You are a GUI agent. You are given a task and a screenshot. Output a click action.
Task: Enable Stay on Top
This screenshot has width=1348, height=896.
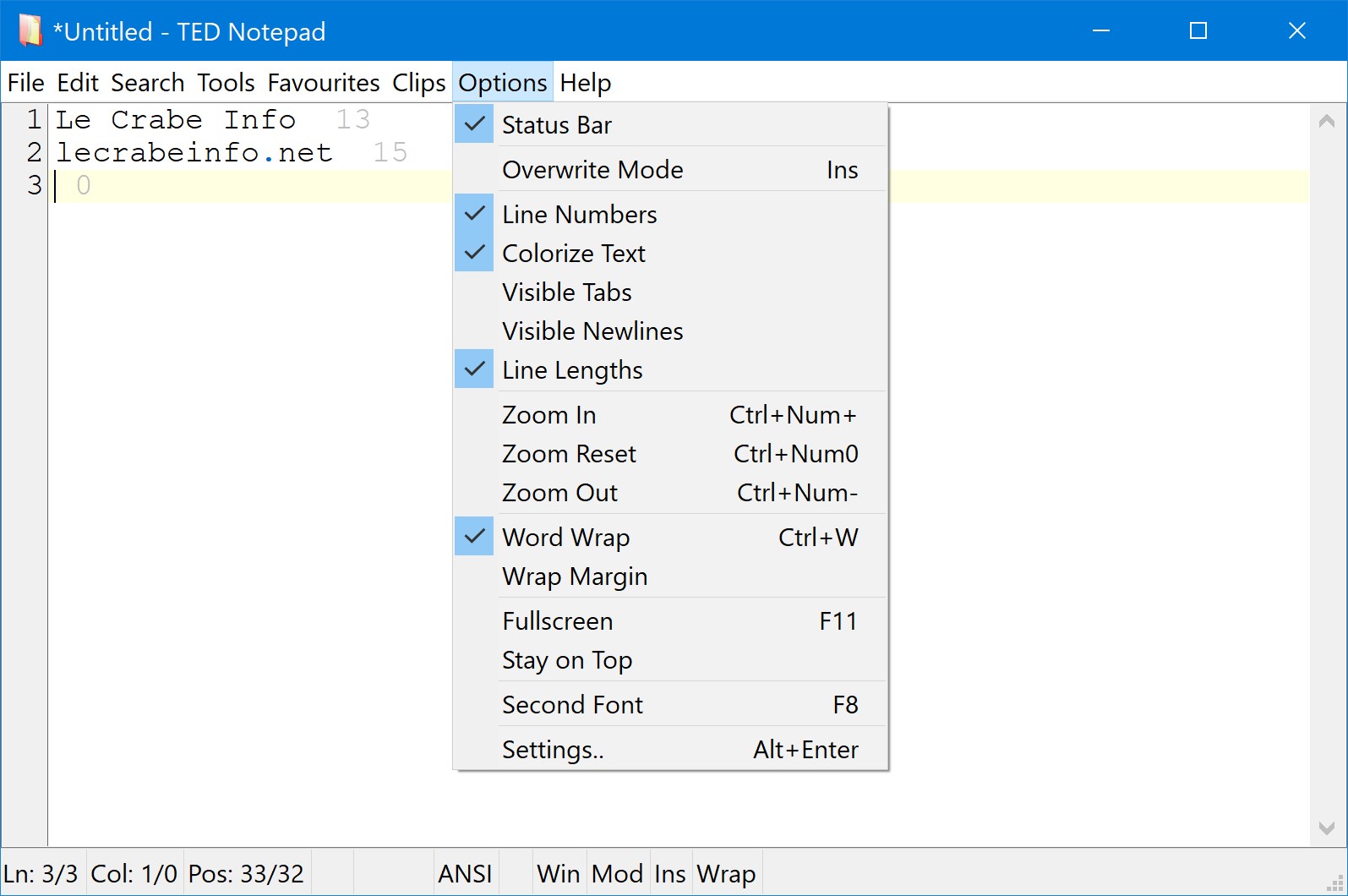(671, 660)
